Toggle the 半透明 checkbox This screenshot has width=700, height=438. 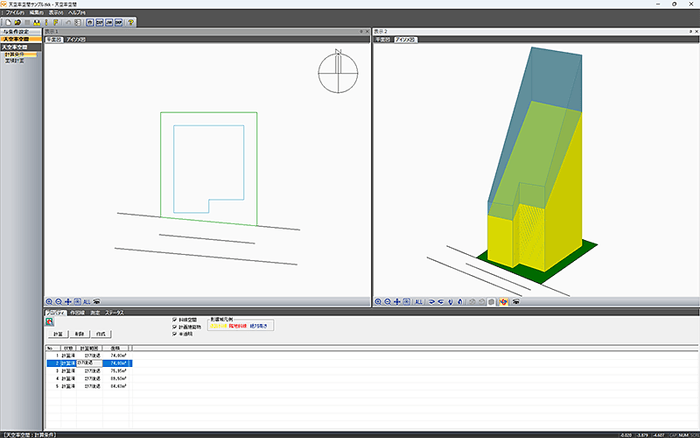[x=176, y=333]
